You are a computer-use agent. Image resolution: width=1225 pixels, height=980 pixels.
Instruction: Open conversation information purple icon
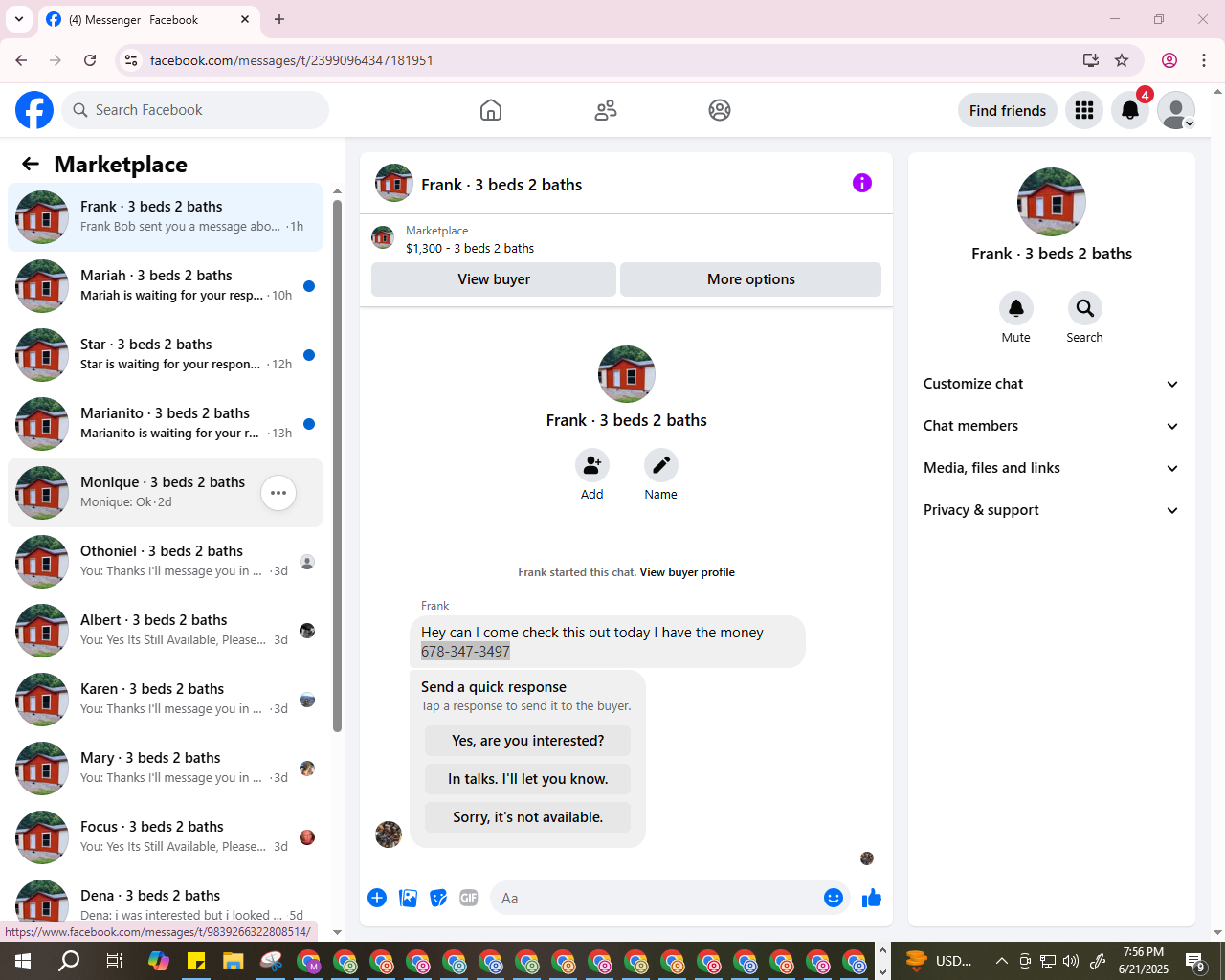pos(862,183)
